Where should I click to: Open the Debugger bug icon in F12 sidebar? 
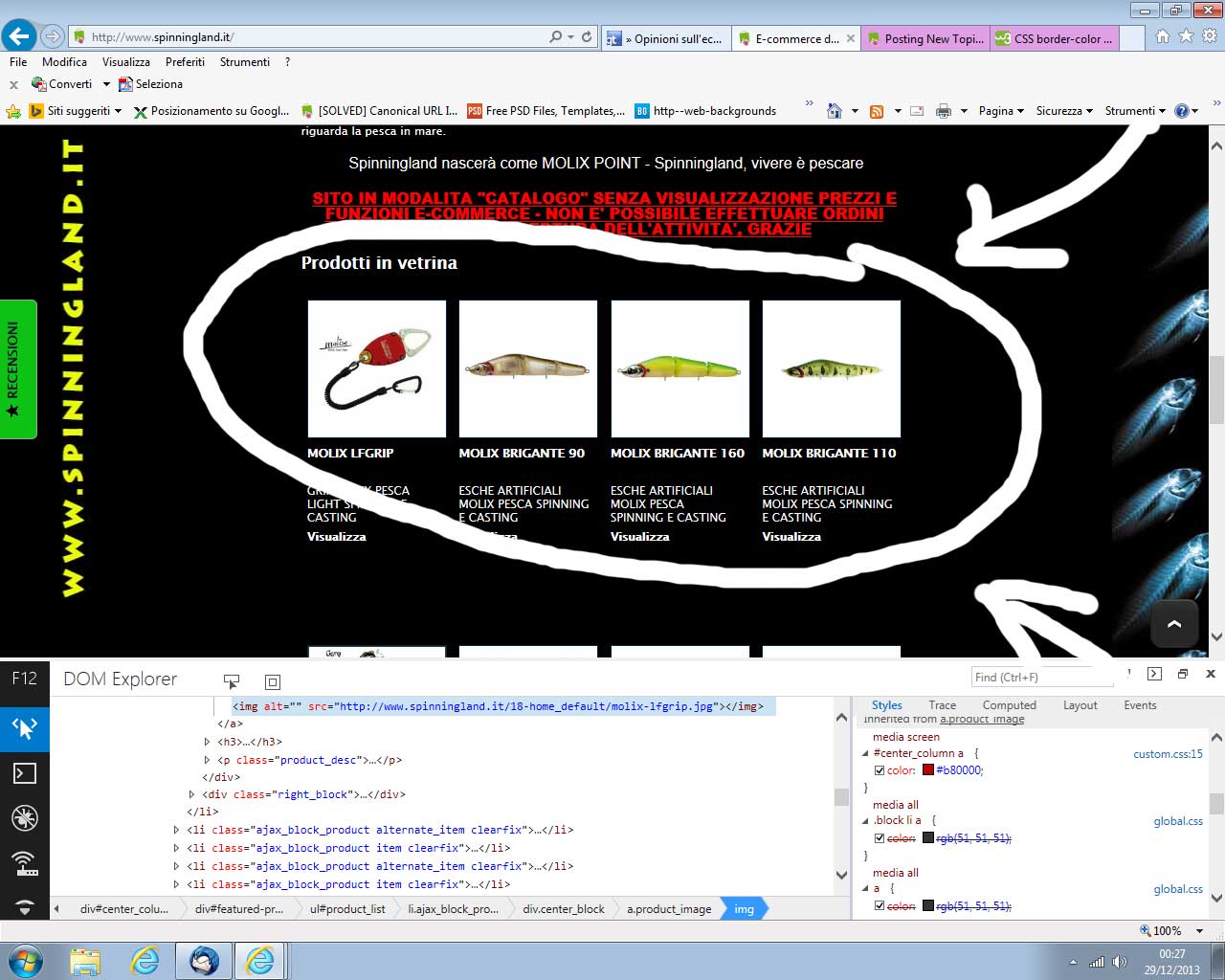pyautogui.click(x=24, y=817)
